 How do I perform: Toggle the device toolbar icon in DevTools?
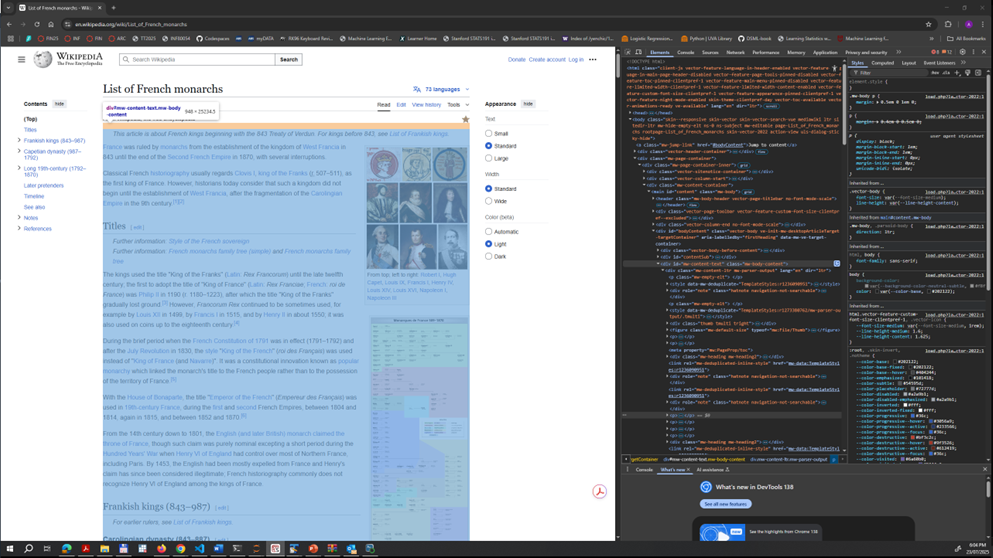638,52
